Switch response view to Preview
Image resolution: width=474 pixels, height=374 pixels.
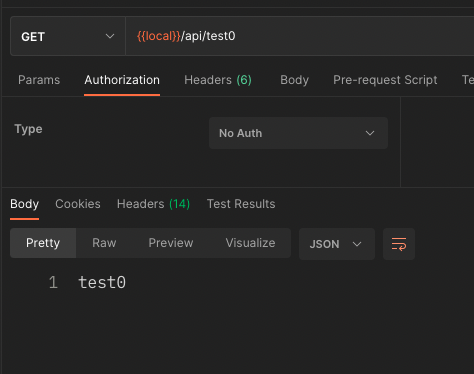(x=171, y=243)
